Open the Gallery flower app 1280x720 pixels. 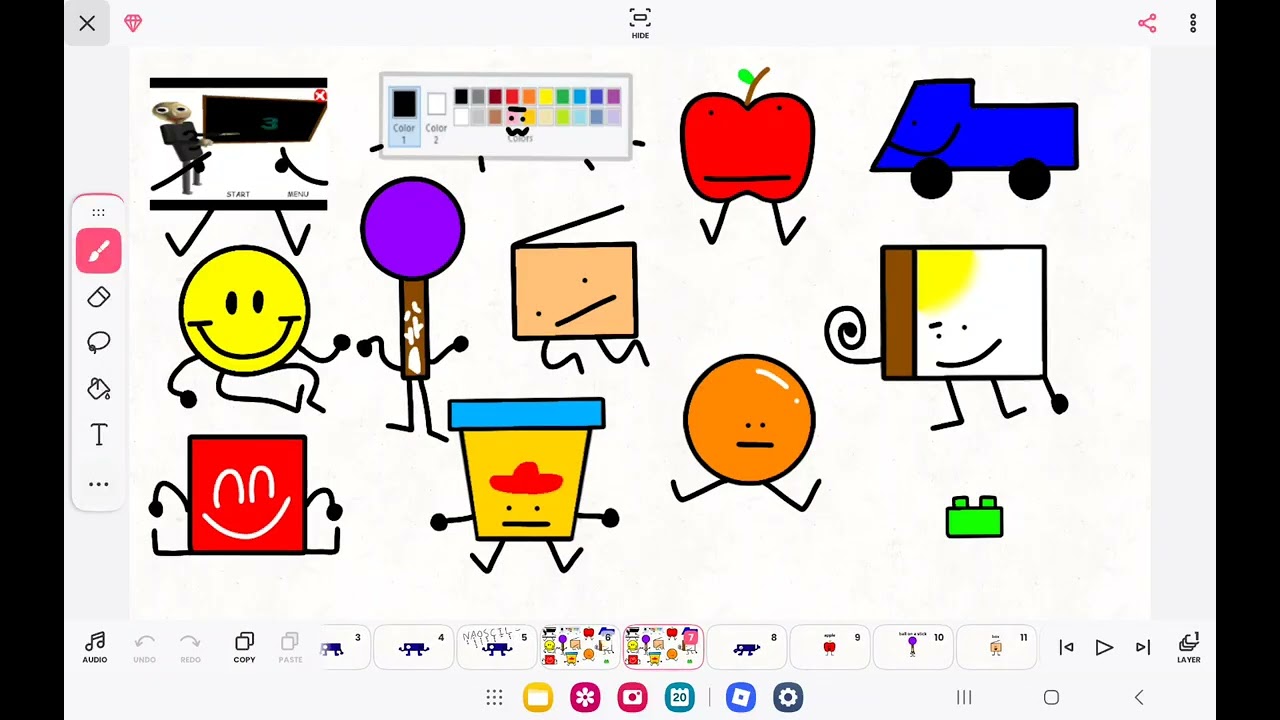click(x=585, y=697)
